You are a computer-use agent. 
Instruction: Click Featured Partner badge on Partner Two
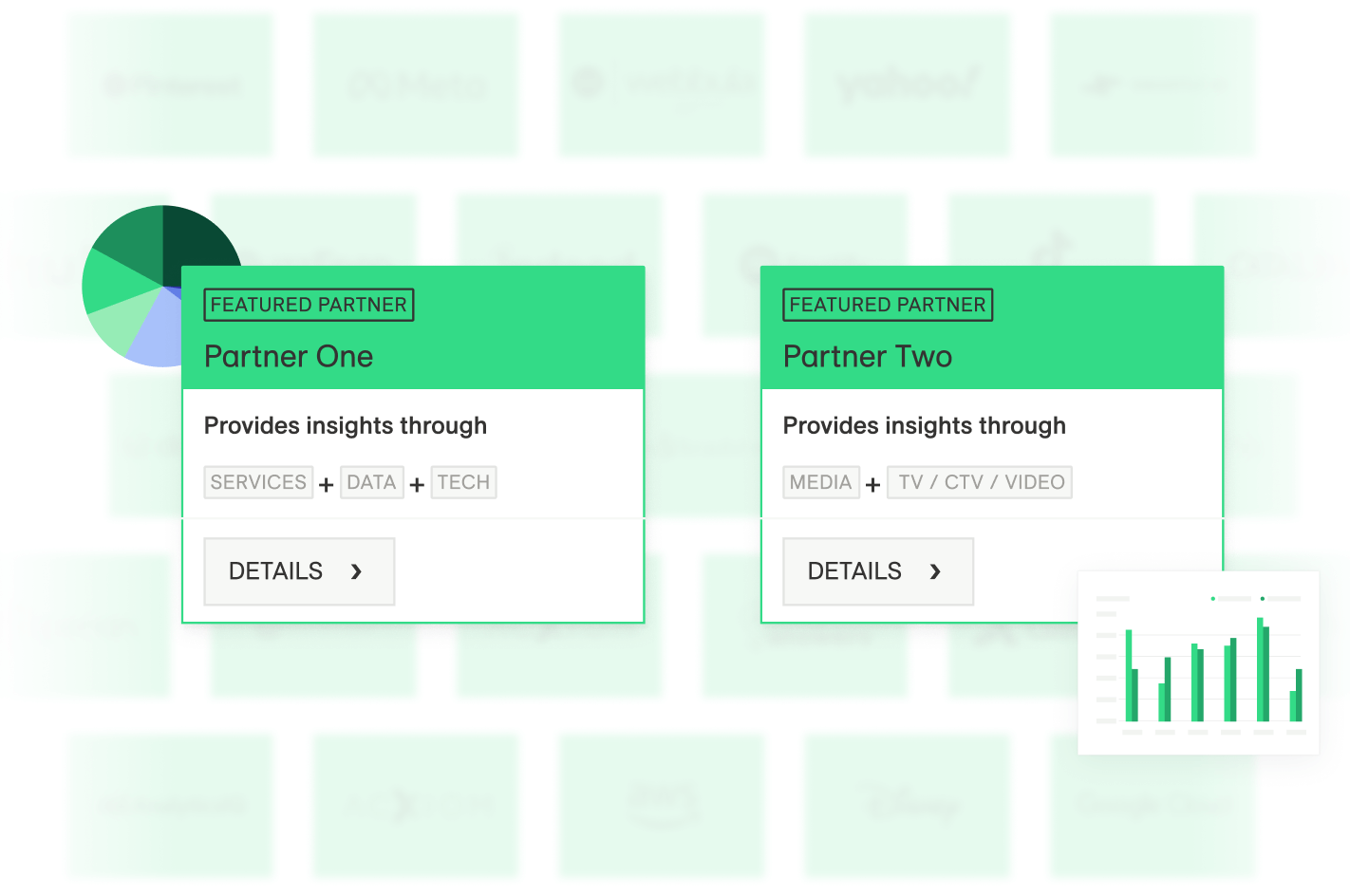click(x=888, y=305)
